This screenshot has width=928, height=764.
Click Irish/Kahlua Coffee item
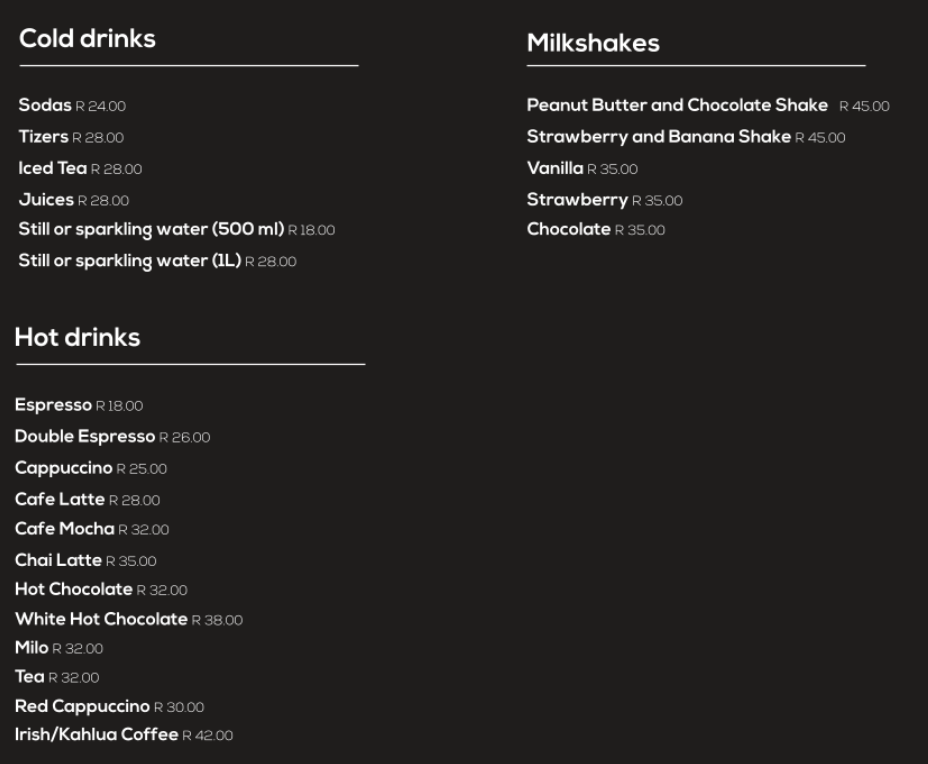pyautogui.click(x=96, y=735)
